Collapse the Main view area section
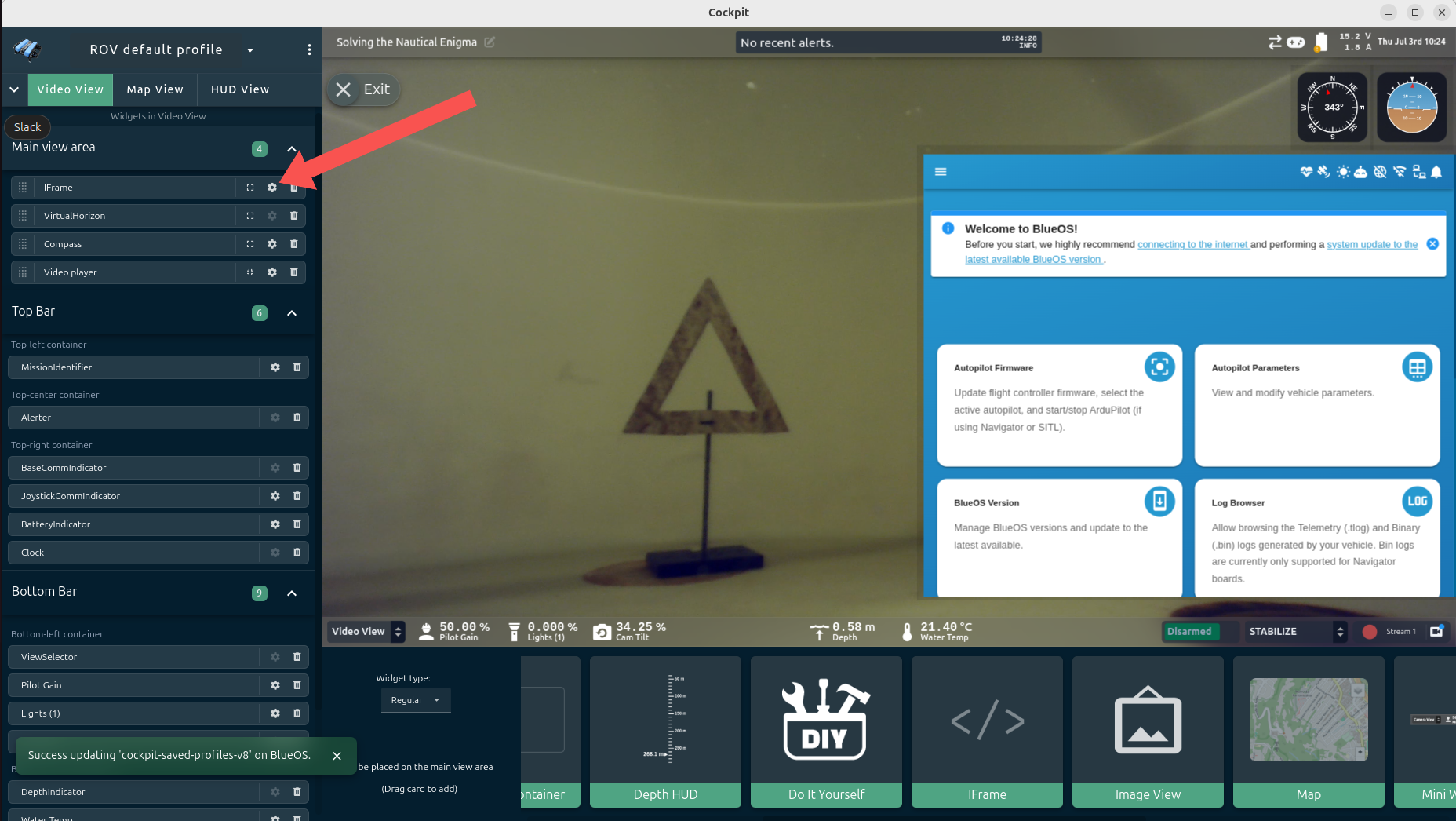 click(292, 148)
